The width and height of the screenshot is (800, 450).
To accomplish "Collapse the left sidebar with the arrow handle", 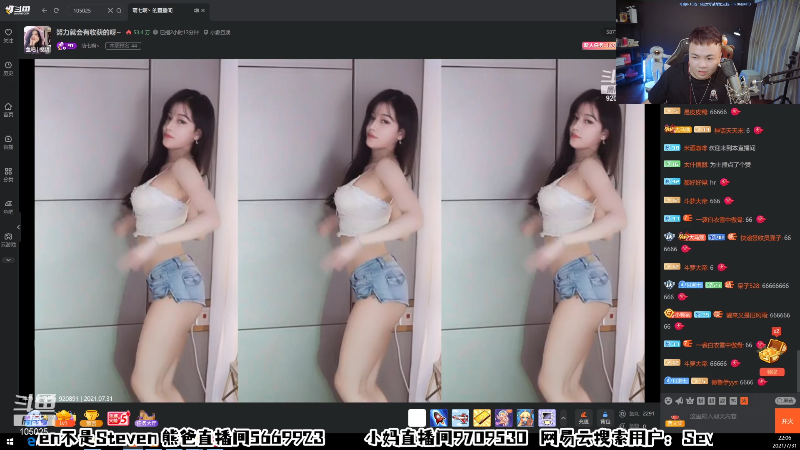I will coord(18,227).
